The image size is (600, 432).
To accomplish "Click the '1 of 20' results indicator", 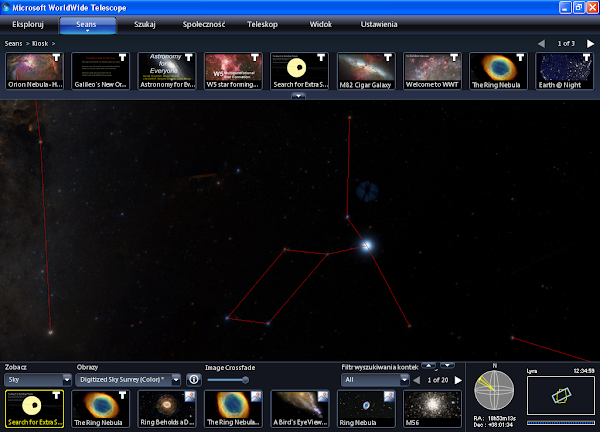I will pos(438,380).
